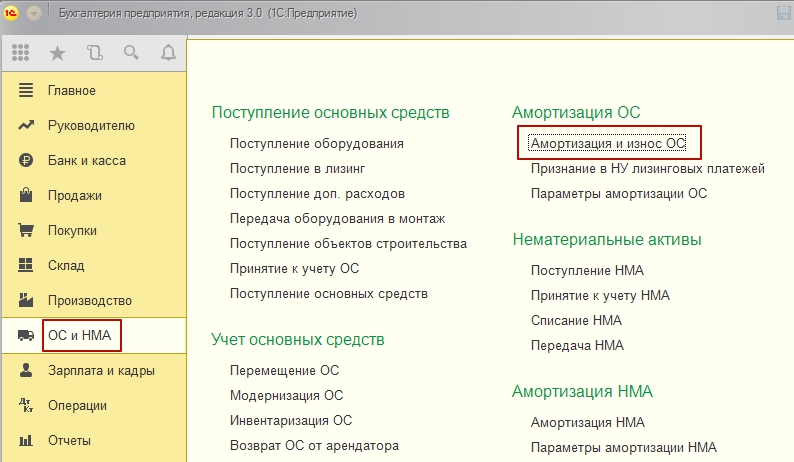This screenshot has height=462, width=794.
Task: Go to the Покупки section
Action: (72, 230)
